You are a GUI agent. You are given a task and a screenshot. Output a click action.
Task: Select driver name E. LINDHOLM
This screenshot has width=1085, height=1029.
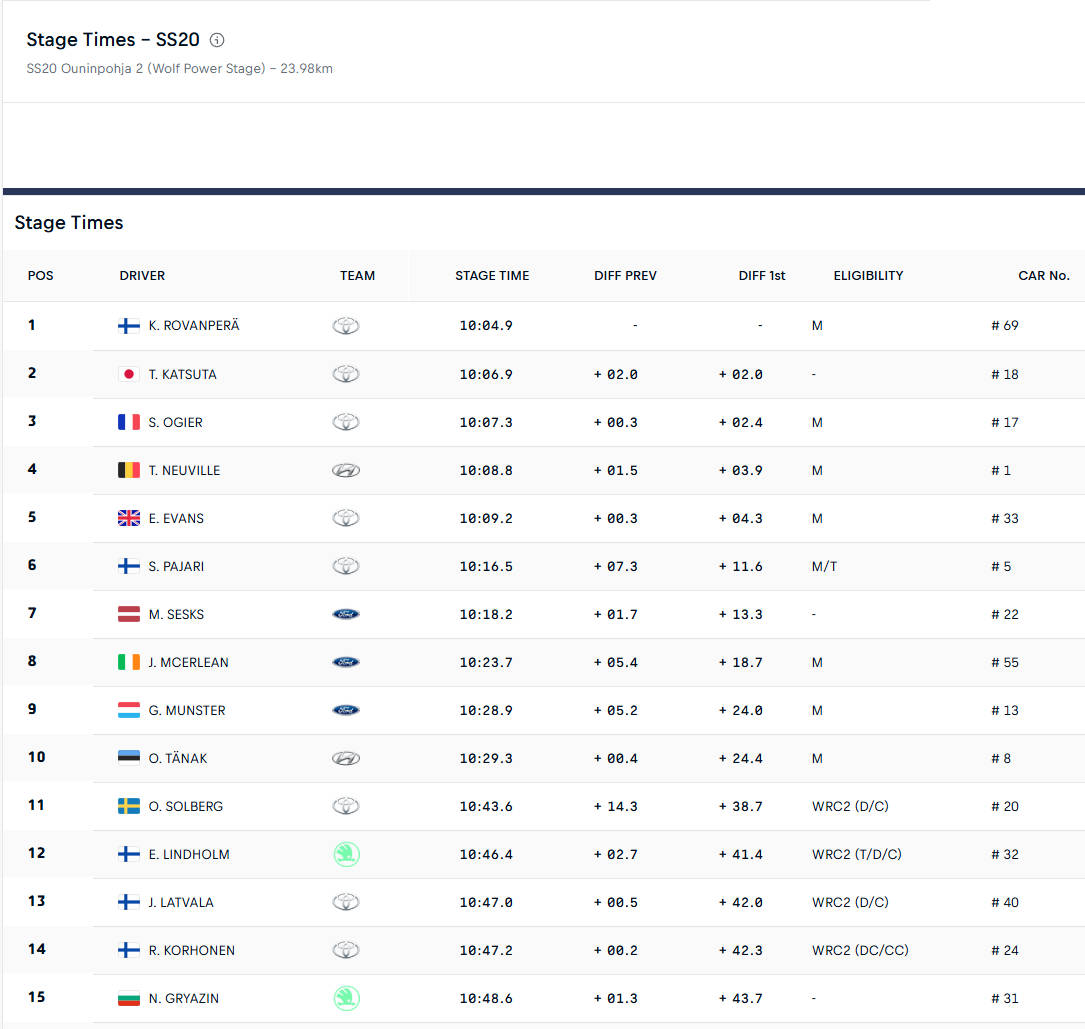point(189,855)
